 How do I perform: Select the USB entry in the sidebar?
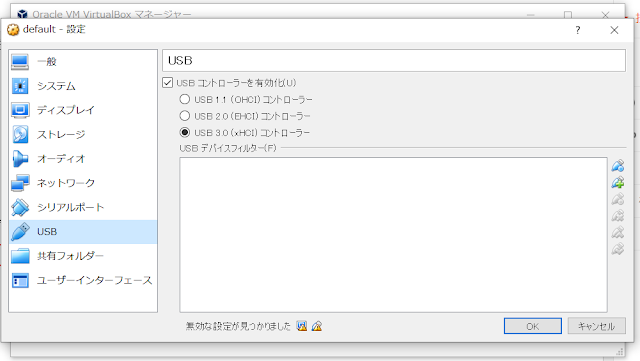[83, 232]
